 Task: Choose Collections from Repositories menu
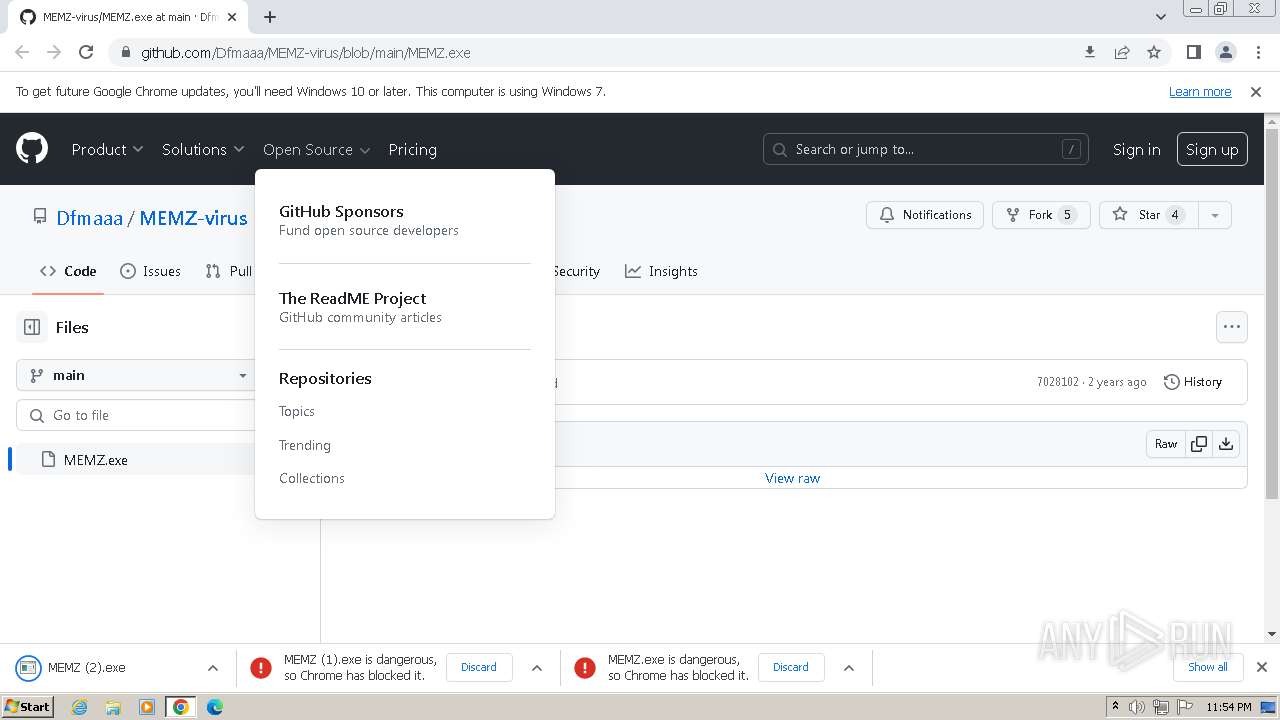click(311, 478)
